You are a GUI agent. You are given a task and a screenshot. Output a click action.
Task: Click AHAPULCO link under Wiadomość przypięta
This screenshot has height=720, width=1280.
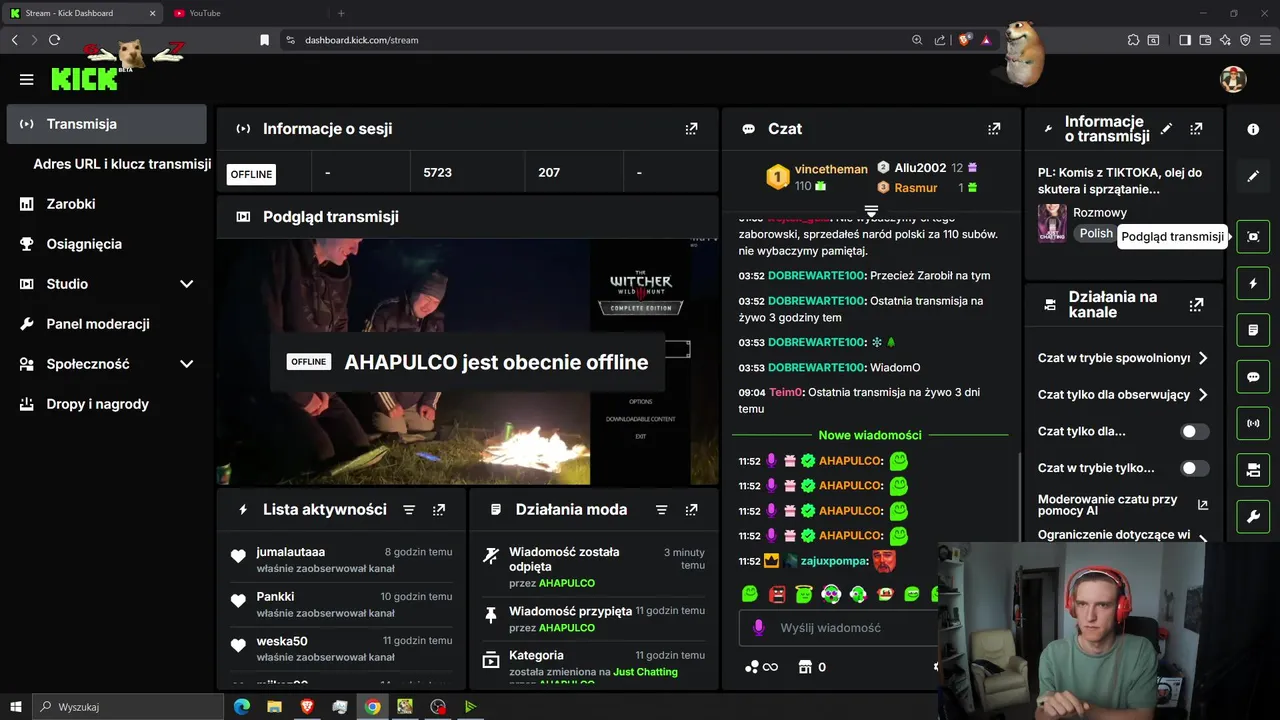point(567,628)
